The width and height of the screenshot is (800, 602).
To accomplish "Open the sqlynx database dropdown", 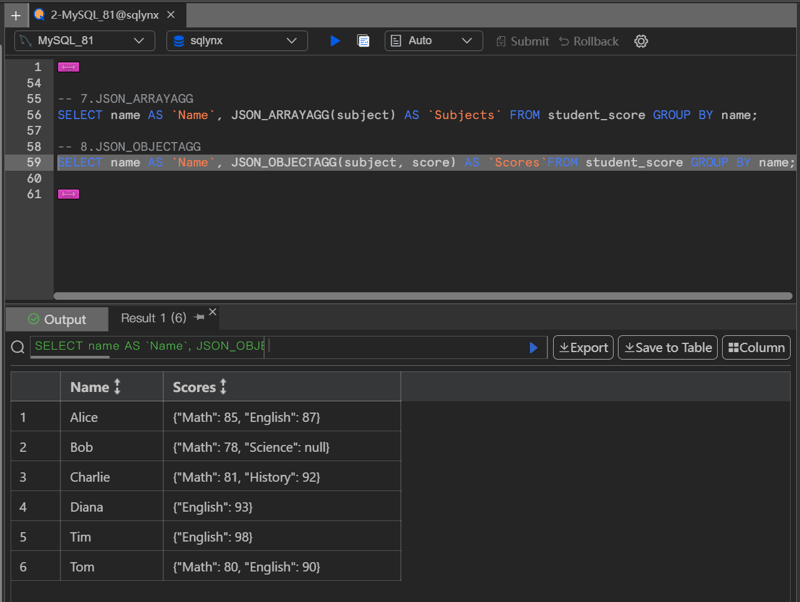I will 237,41.
